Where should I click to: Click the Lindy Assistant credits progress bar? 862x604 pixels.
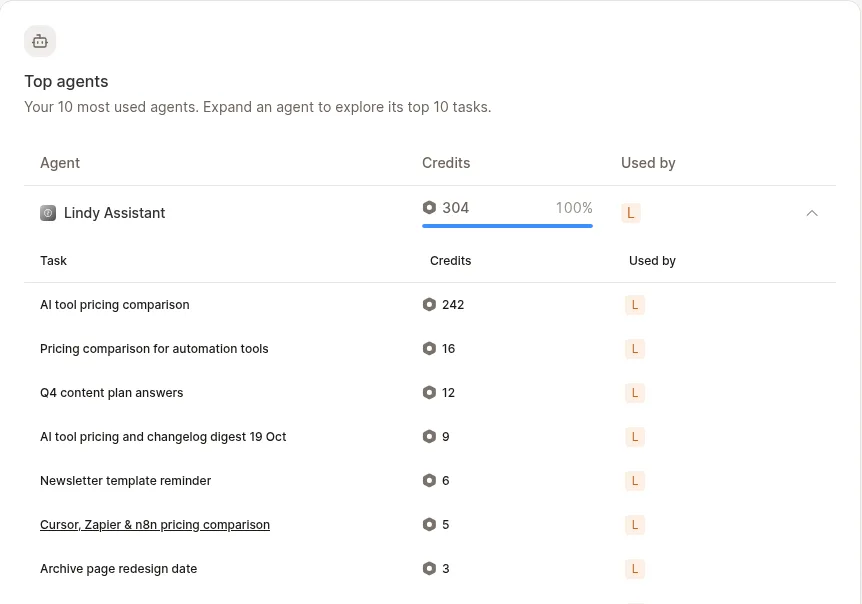[x=507, y=225]
